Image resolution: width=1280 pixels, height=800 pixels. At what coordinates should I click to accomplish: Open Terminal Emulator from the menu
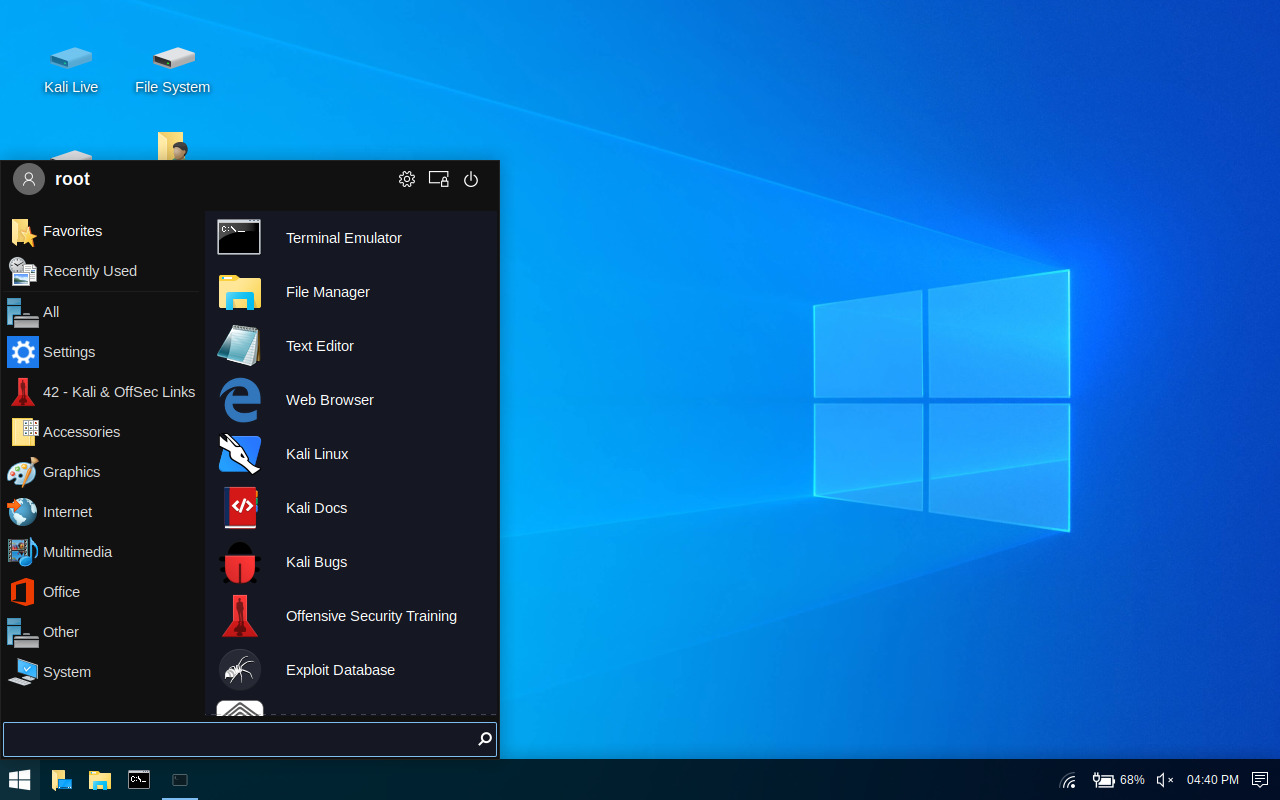coord(343,238)
